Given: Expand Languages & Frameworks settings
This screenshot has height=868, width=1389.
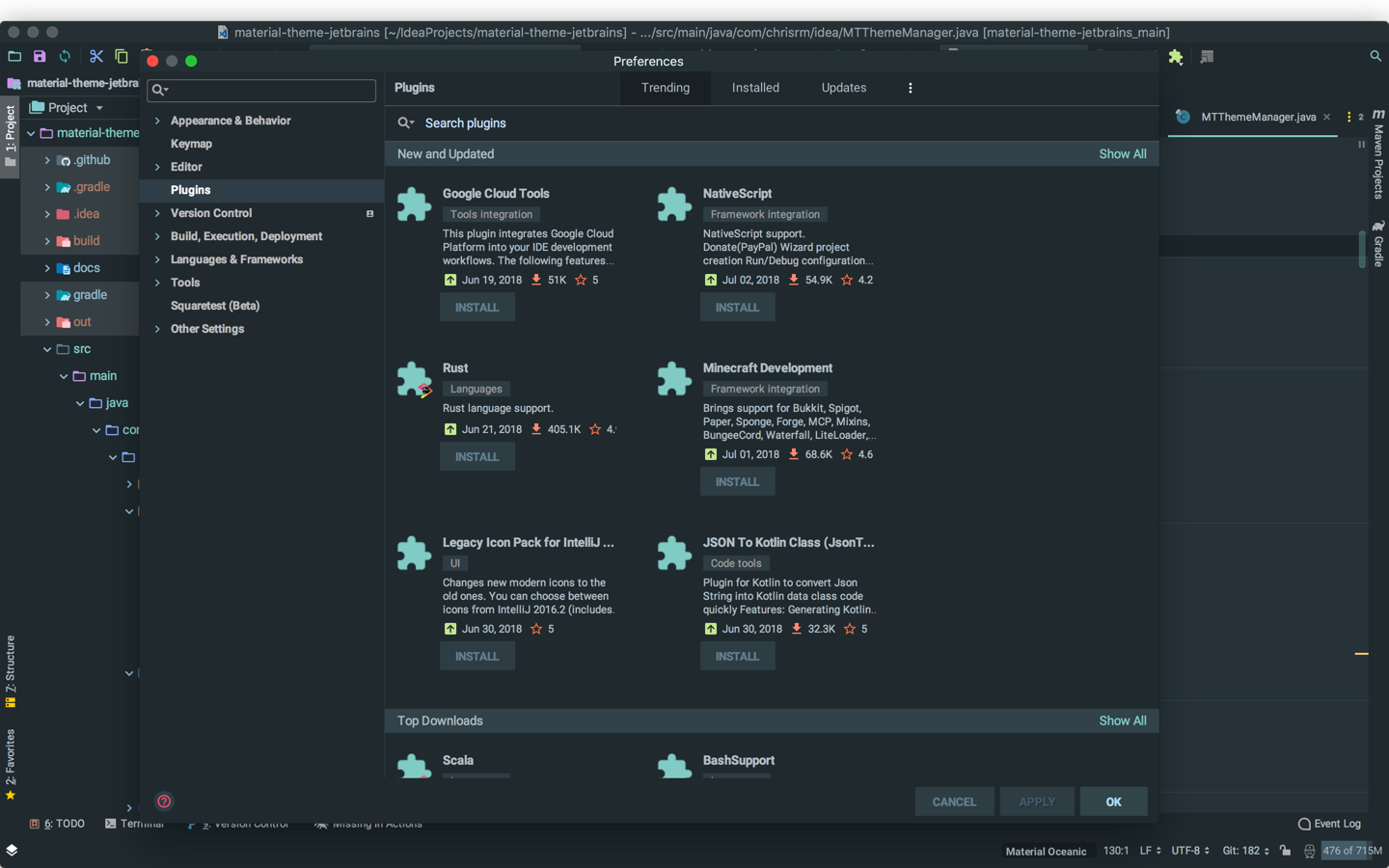Looking at the screenshot, I should point(157,259).
